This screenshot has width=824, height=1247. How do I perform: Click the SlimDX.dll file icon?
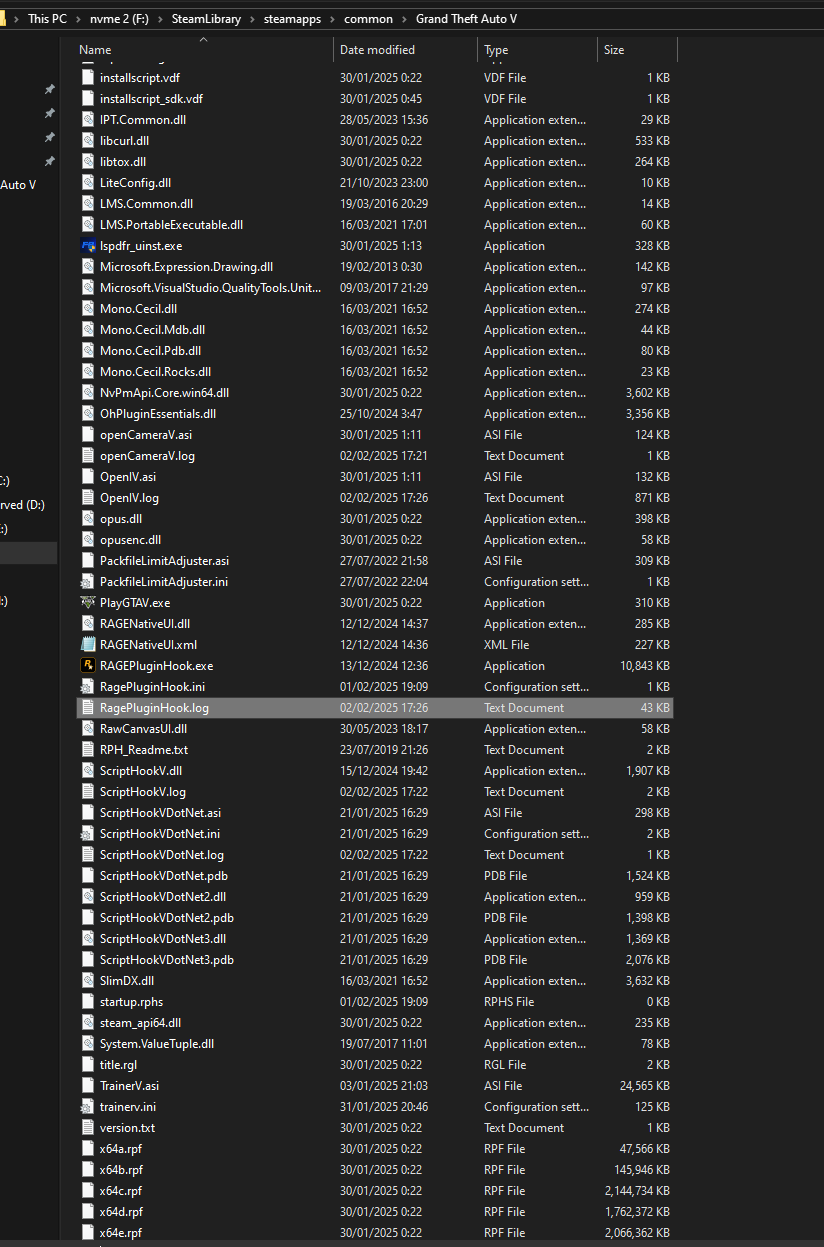[88, 981]
